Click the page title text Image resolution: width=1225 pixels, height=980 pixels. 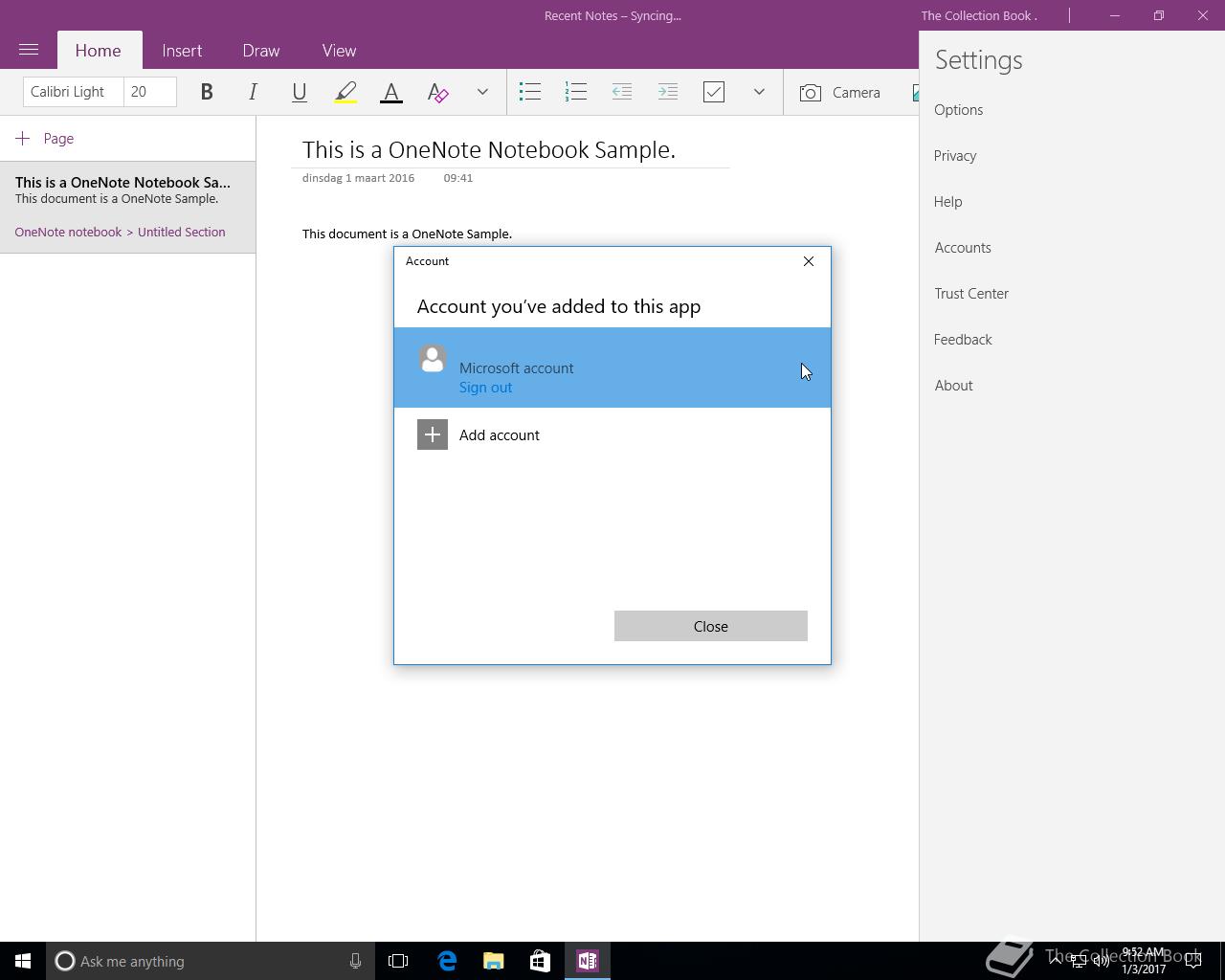tap(489, 149)
